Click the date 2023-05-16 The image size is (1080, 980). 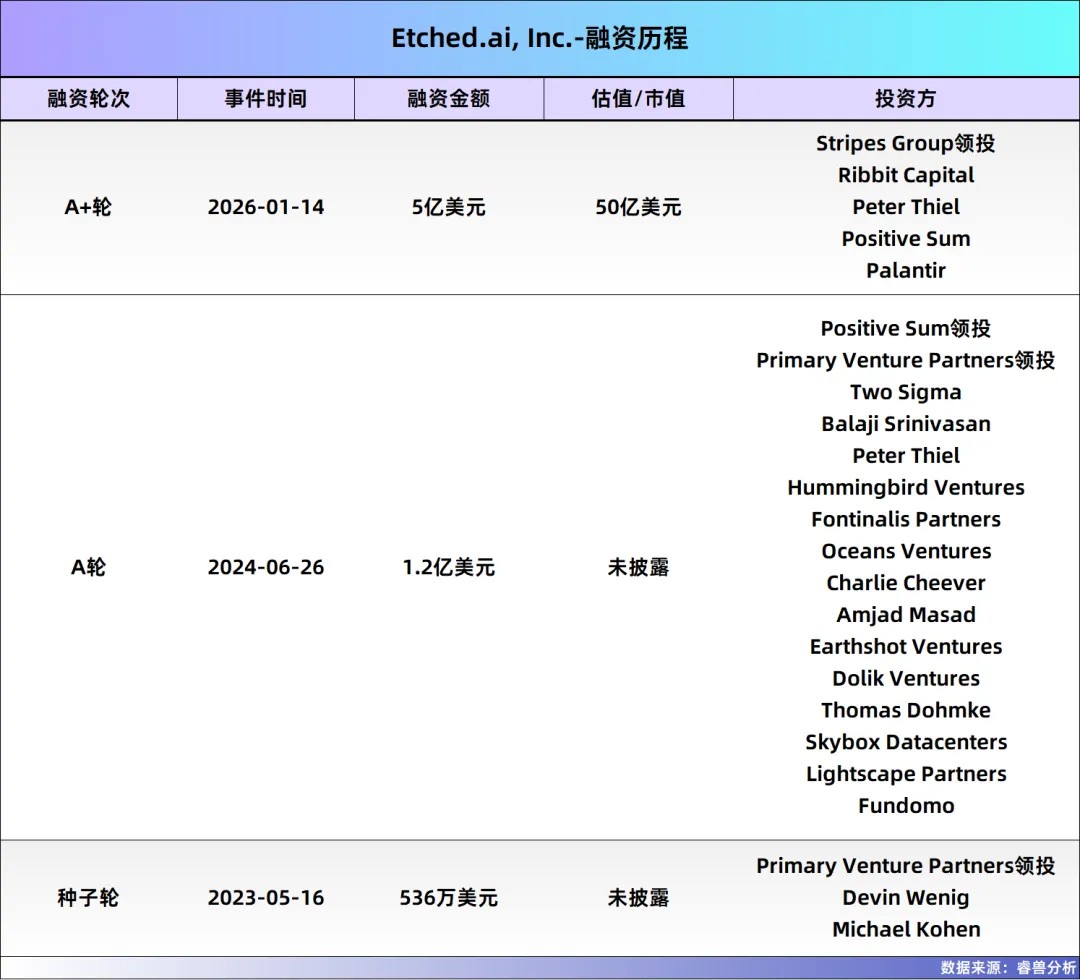pos(265,898)
